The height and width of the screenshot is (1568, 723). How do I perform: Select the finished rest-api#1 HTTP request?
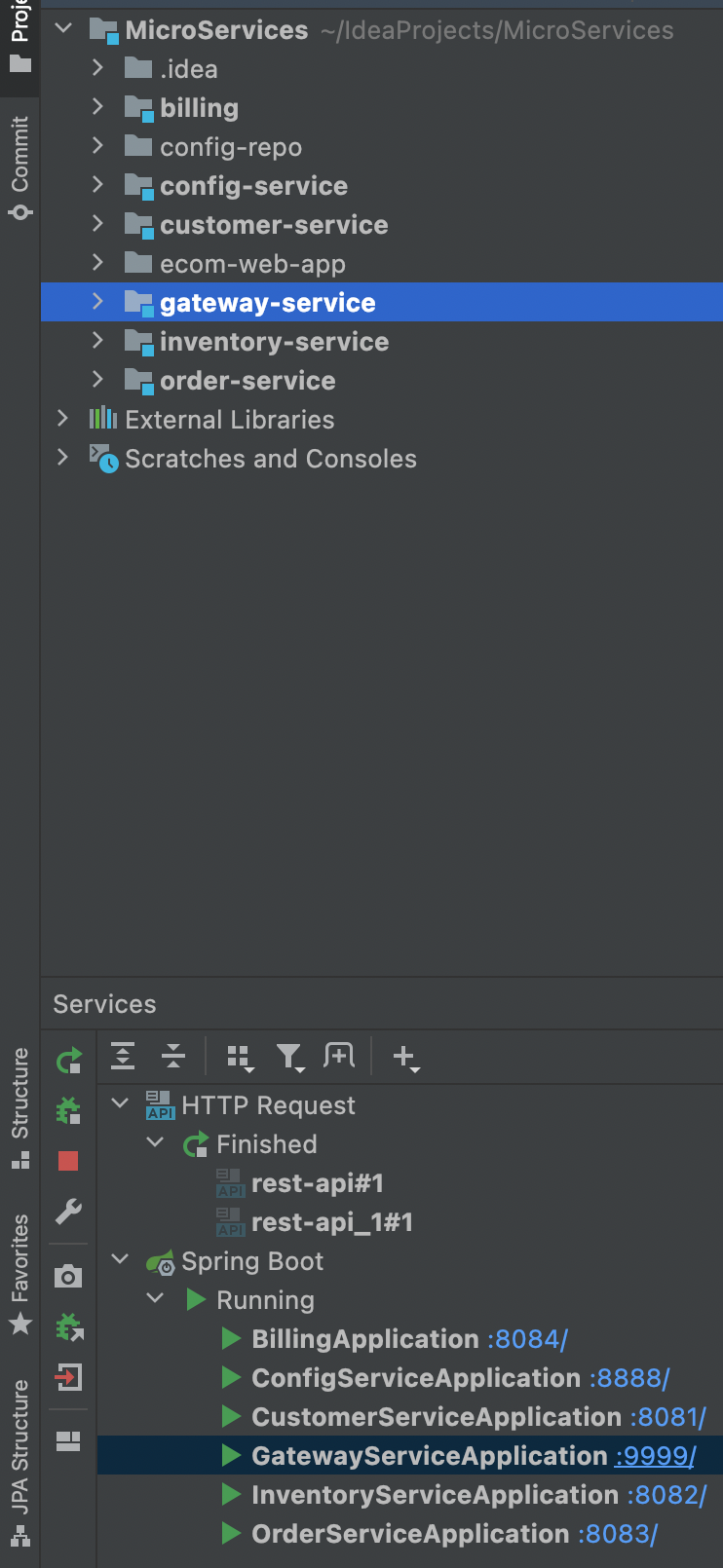click(317, 1182)
